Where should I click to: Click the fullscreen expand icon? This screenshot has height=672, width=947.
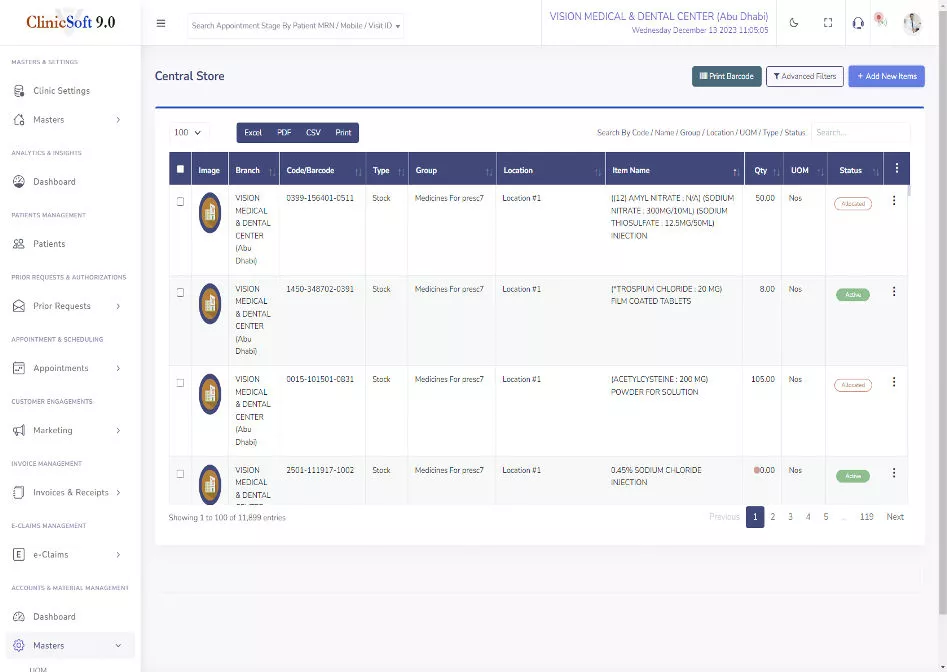(828, 23)
